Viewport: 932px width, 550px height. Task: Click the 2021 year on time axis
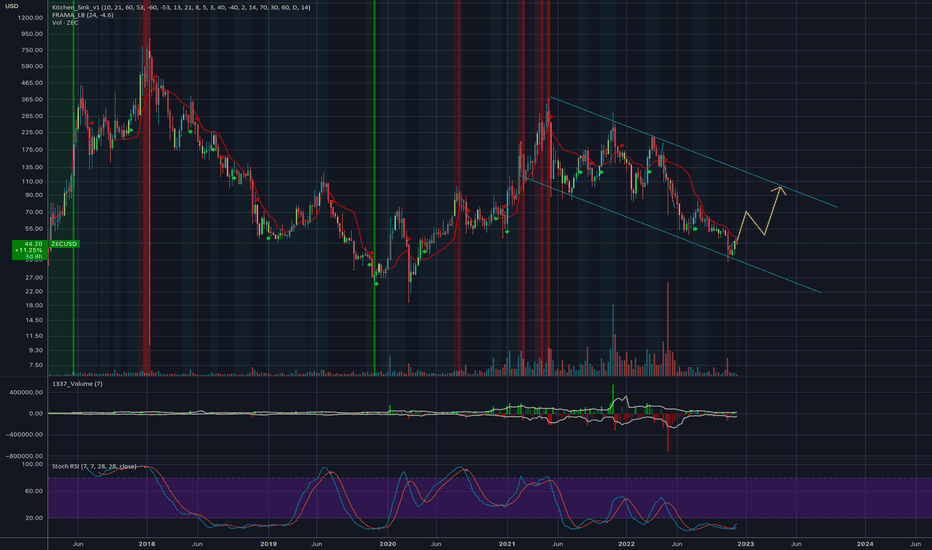point(507,543)
